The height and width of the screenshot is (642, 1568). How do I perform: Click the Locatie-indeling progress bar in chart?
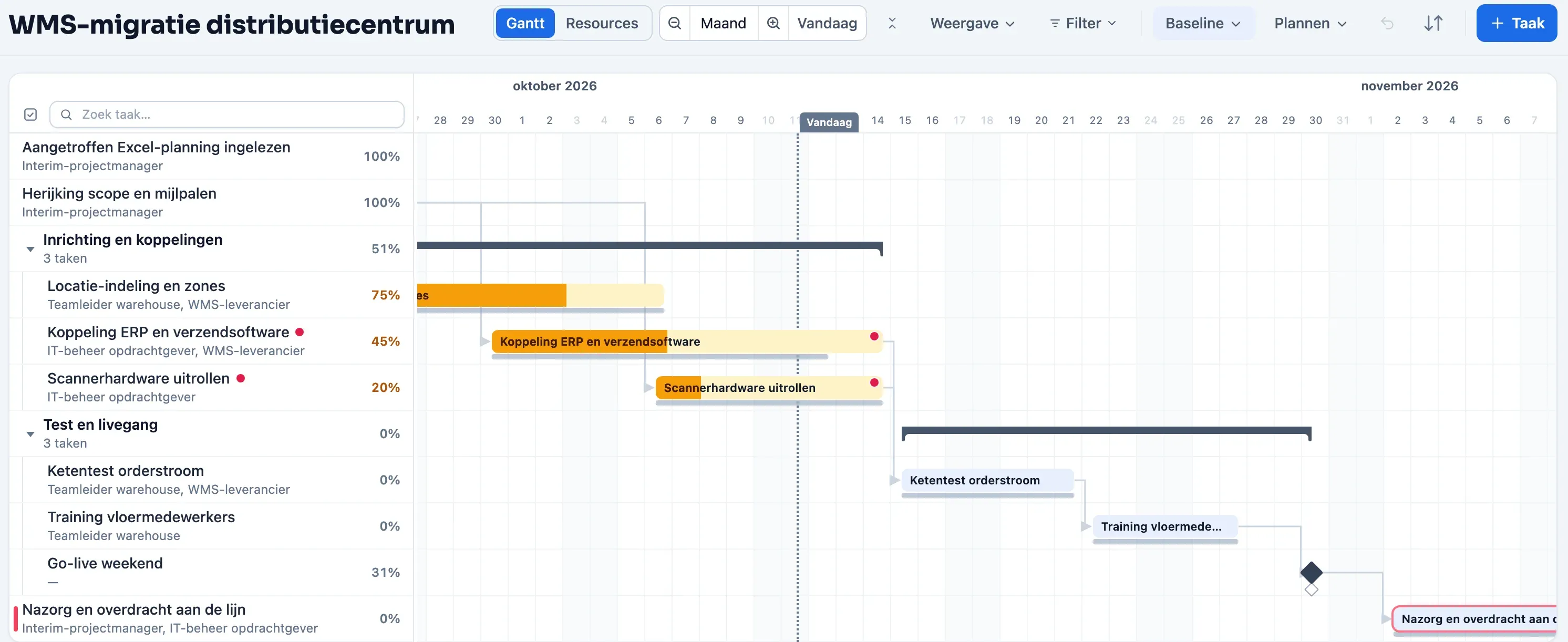(x=540, y=295)
